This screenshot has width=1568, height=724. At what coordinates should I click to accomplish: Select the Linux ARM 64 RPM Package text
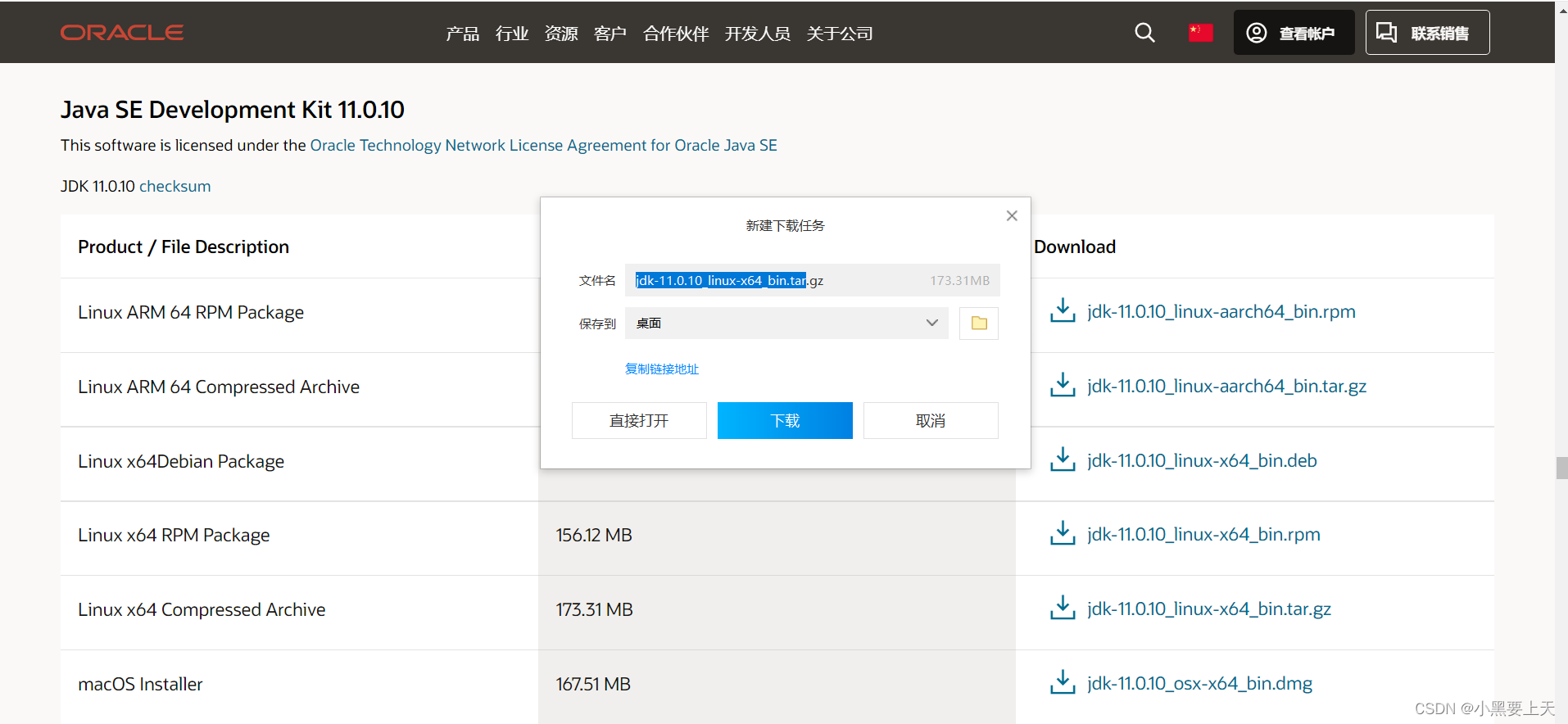tap(191, 312)
